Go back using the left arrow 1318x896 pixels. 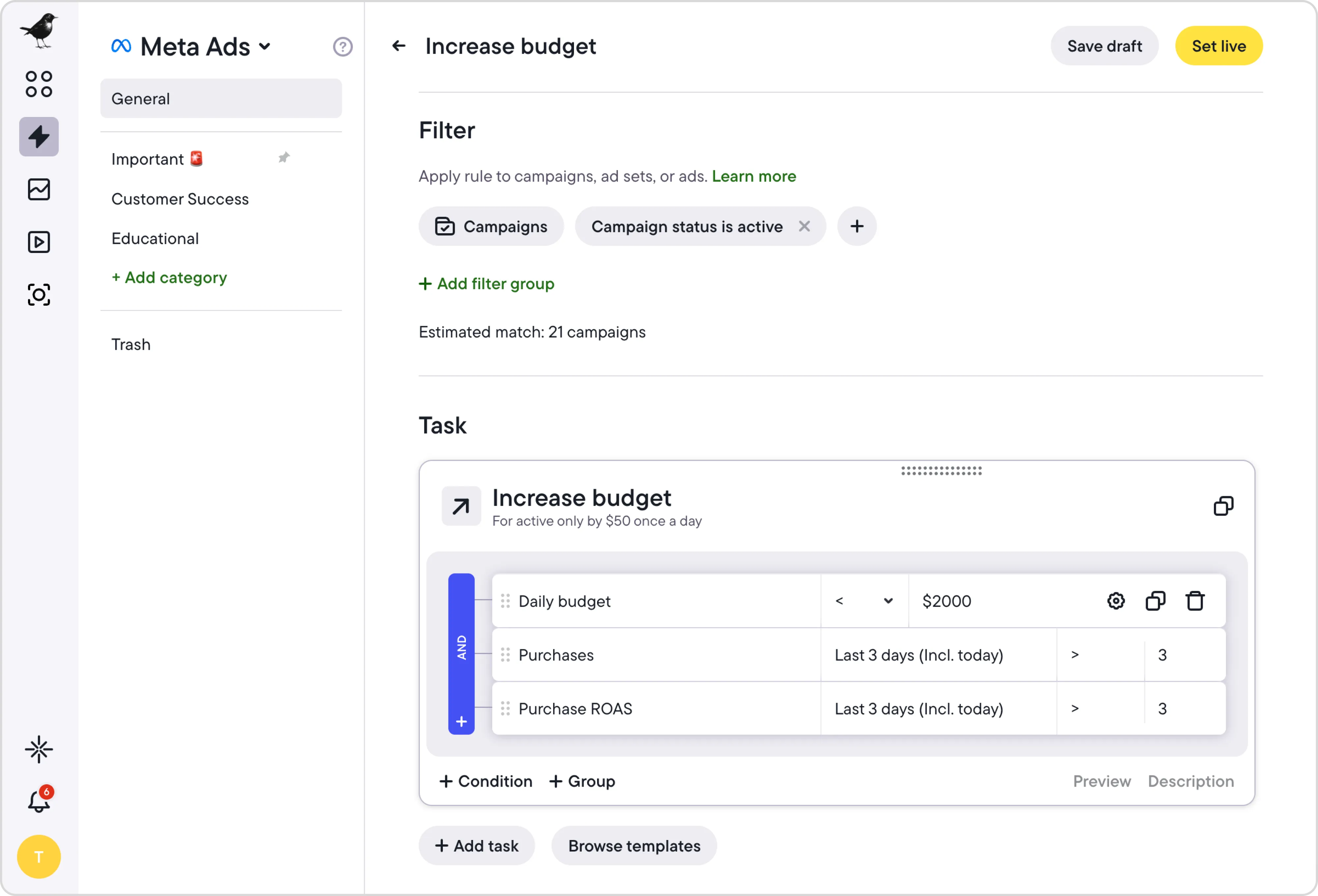coord(399,46)
